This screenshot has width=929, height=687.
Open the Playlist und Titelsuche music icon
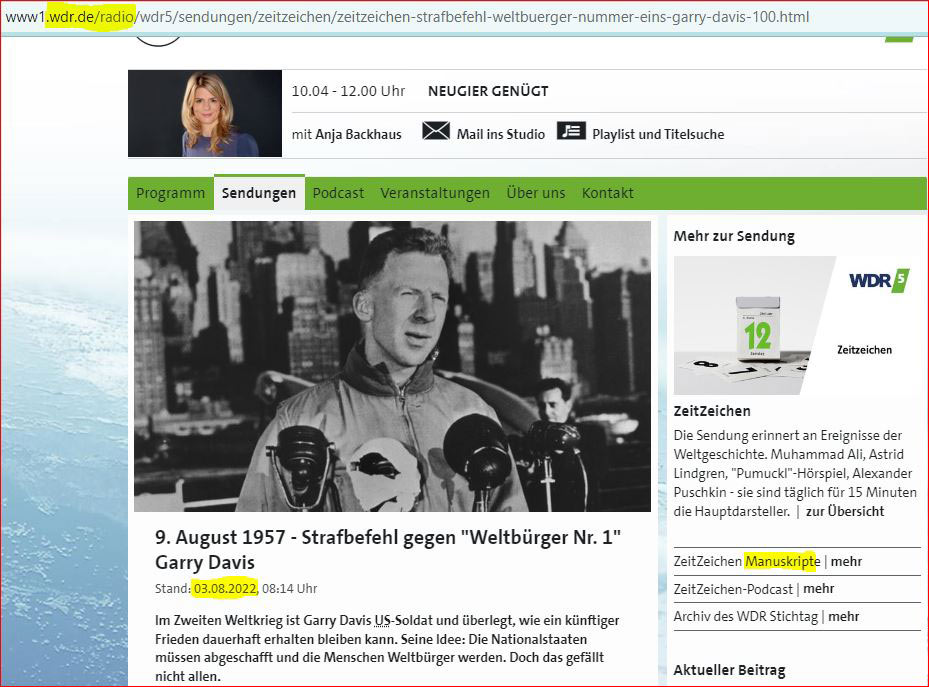(571, 131)
